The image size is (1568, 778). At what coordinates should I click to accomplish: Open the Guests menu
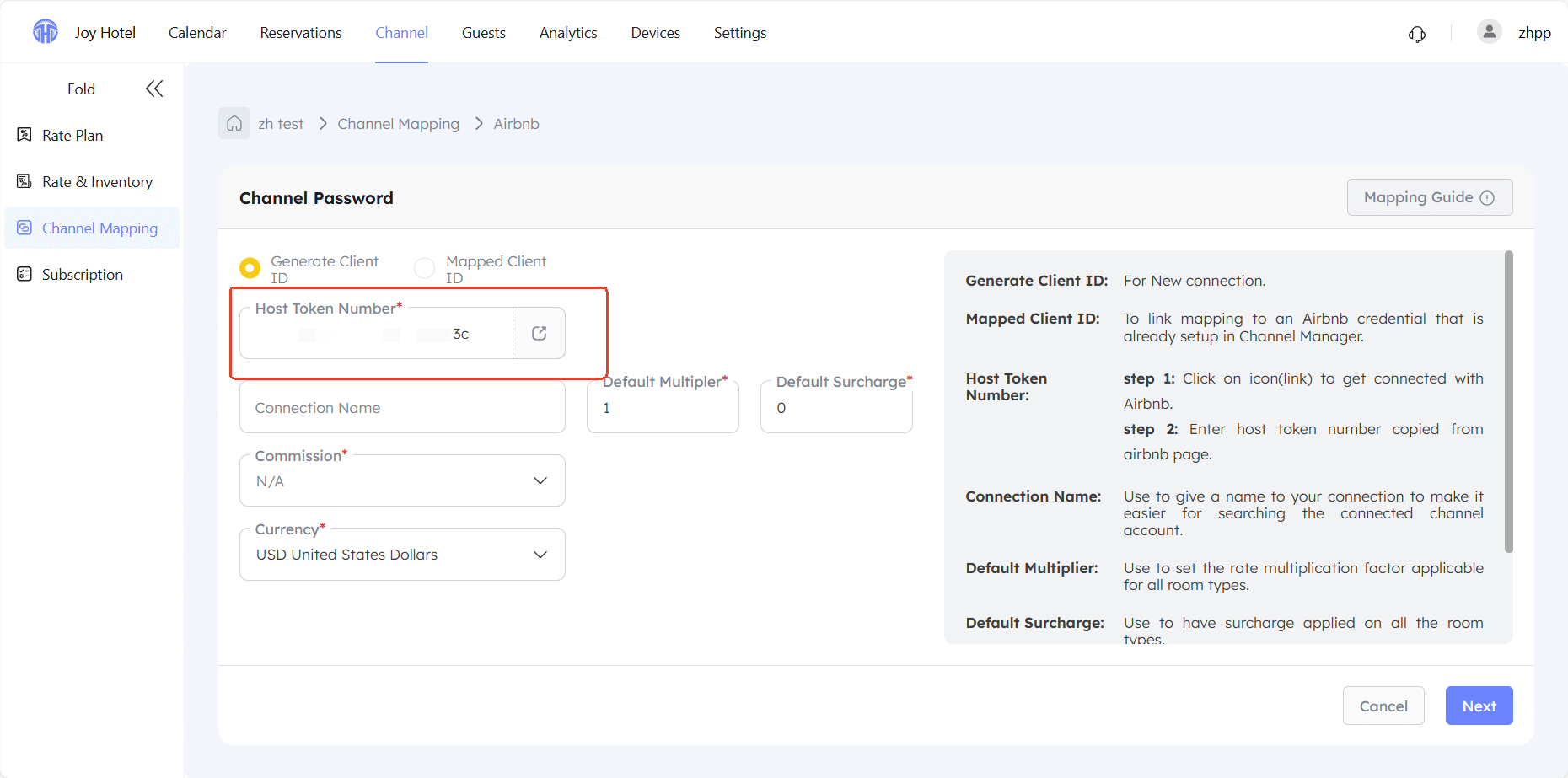[484, 33]
